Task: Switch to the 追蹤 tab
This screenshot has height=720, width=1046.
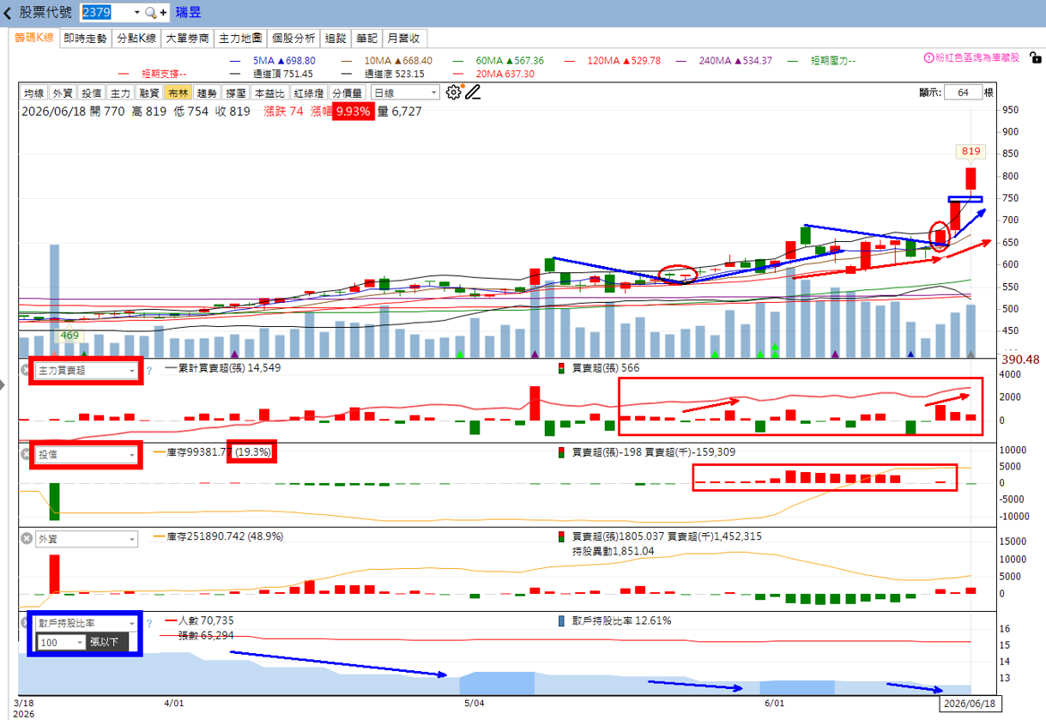Action: (336, 38)
